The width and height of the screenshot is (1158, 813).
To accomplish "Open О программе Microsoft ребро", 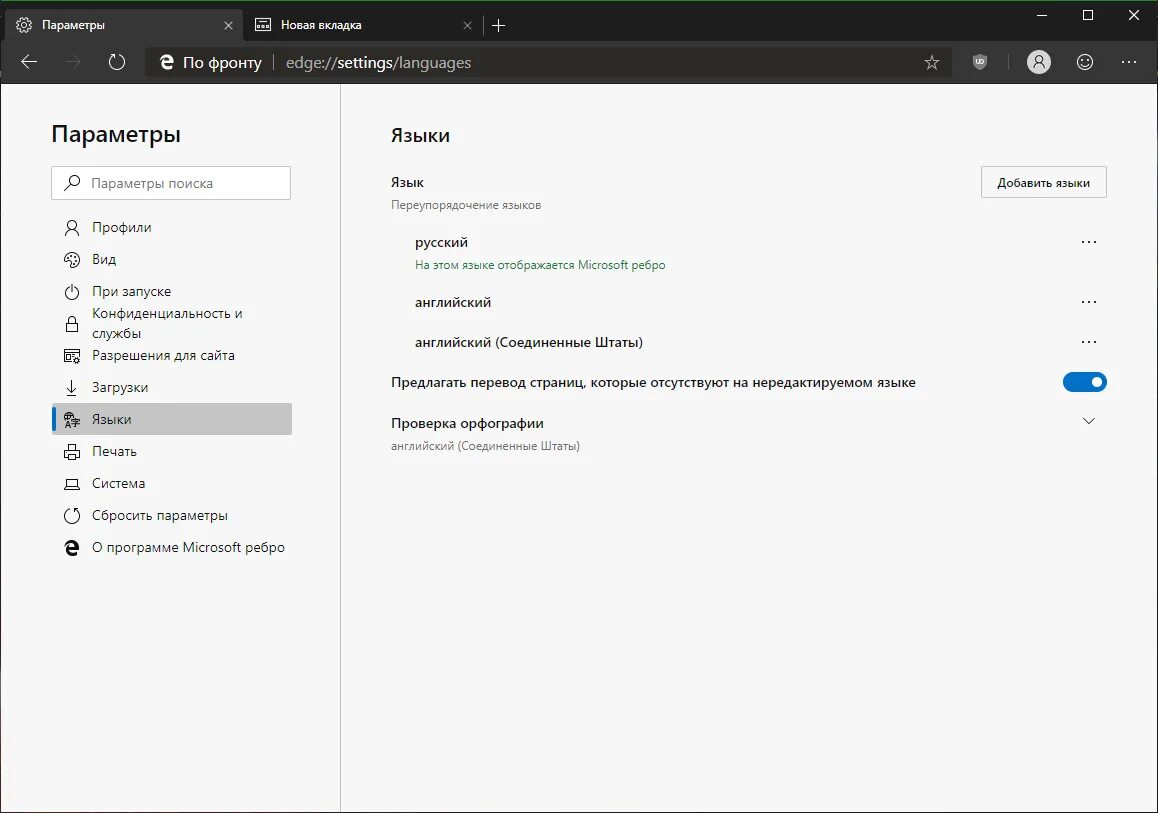I will tap(171, 547).
